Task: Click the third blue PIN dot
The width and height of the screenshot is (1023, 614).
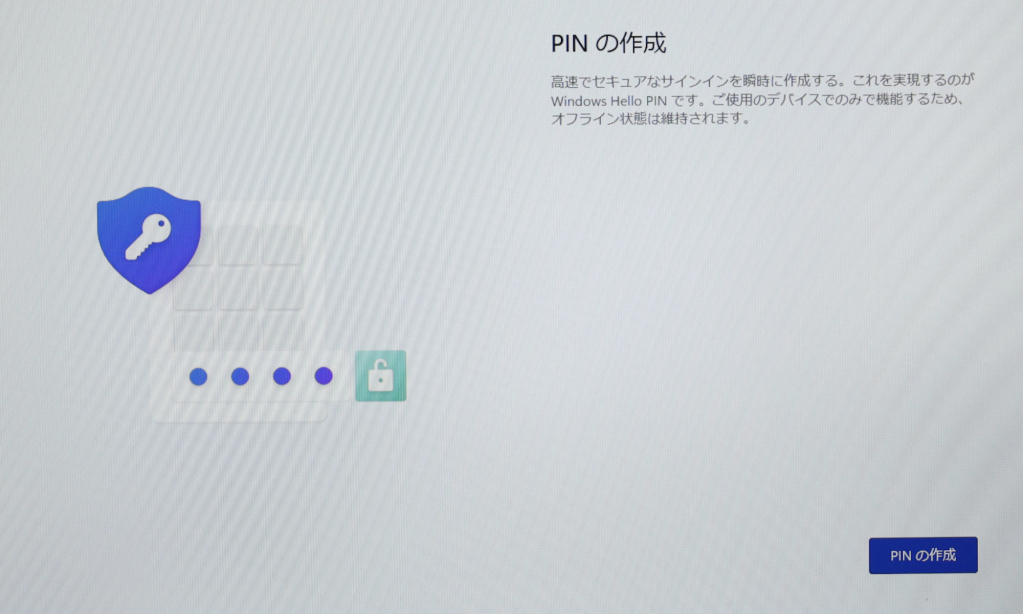Action: tap(282, 376)
